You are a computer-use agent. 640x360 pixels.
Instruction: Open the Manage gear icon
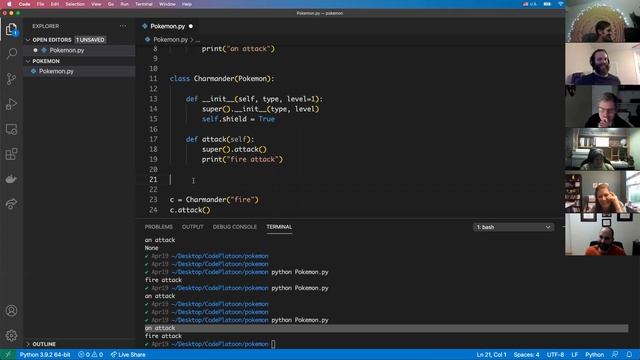pyautogui.click(x=11, y=336)
